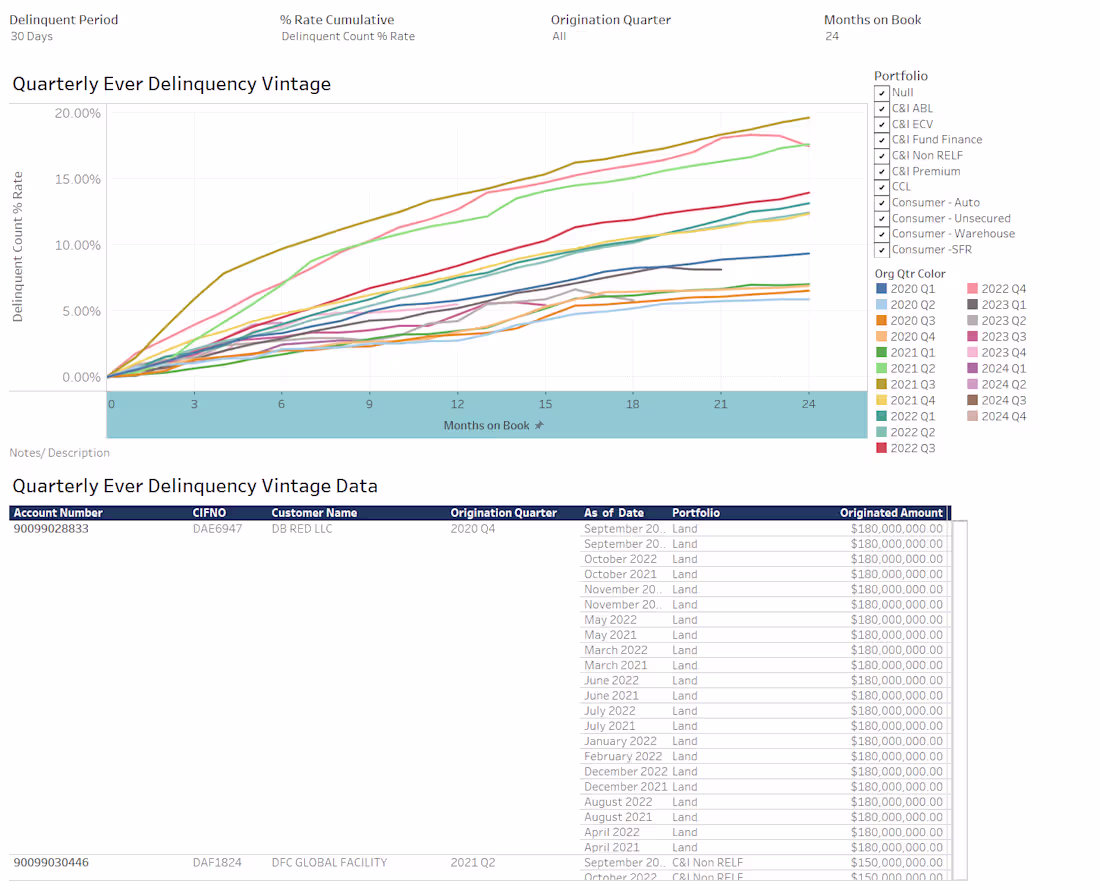Uncheck the Consumer -SFR portfolio
This screenshot has height=890, width=1100.
click(881, 249)
